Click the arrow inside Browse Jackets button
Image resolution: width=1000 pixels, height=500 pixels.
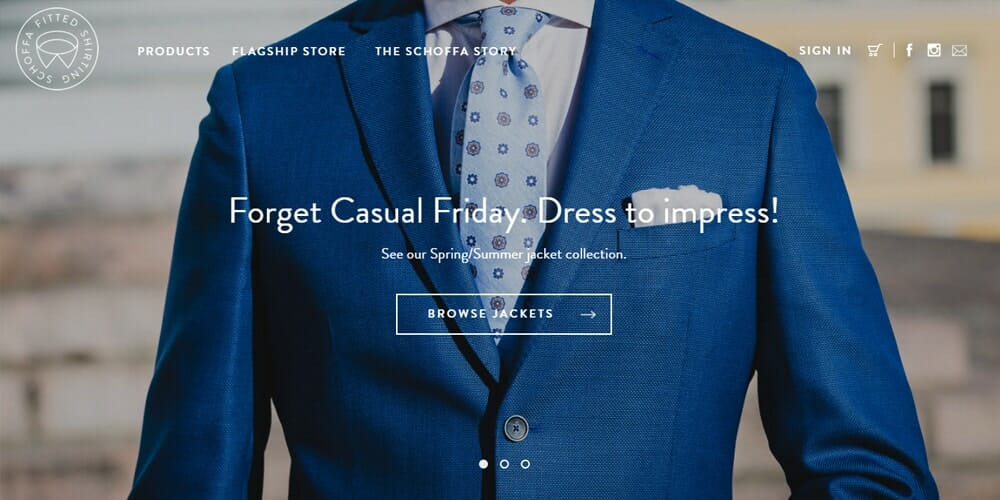588,314
